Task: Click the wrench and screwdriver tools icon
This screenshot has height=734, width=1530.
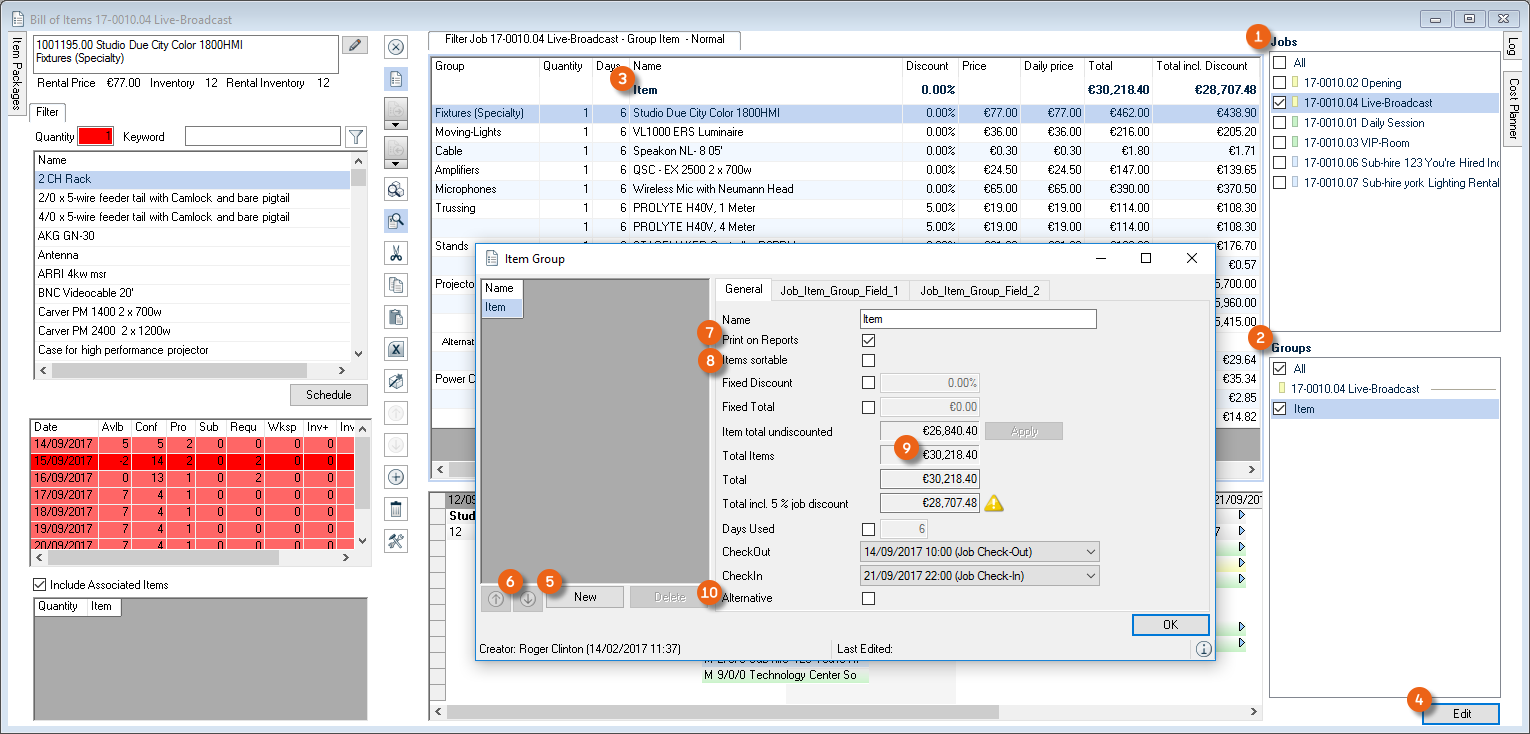Action: 396,541
